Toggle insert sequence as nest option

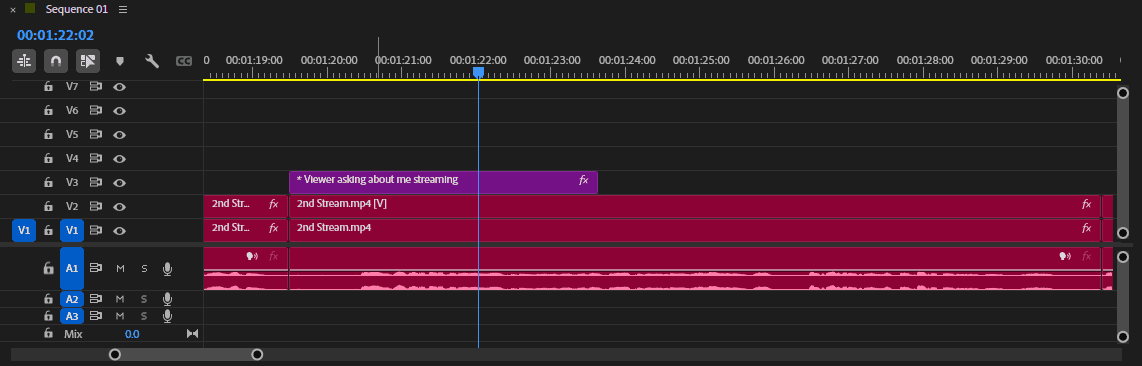click(24, 61)
